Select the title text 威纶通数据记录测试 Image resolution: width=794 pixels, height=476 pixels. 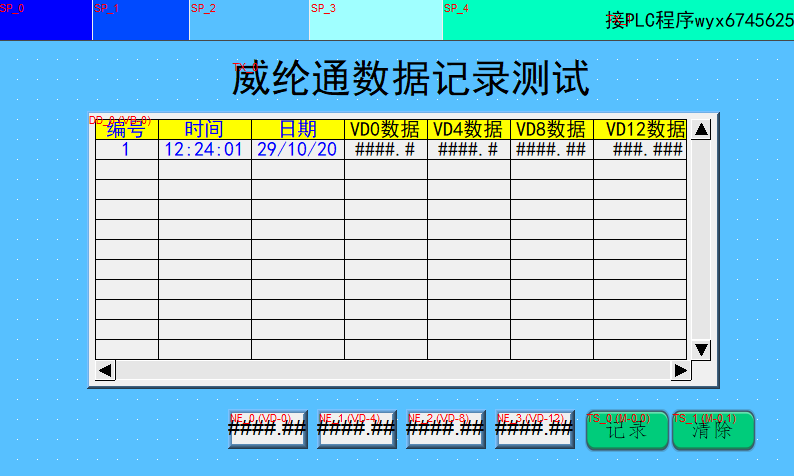[410, 79]
